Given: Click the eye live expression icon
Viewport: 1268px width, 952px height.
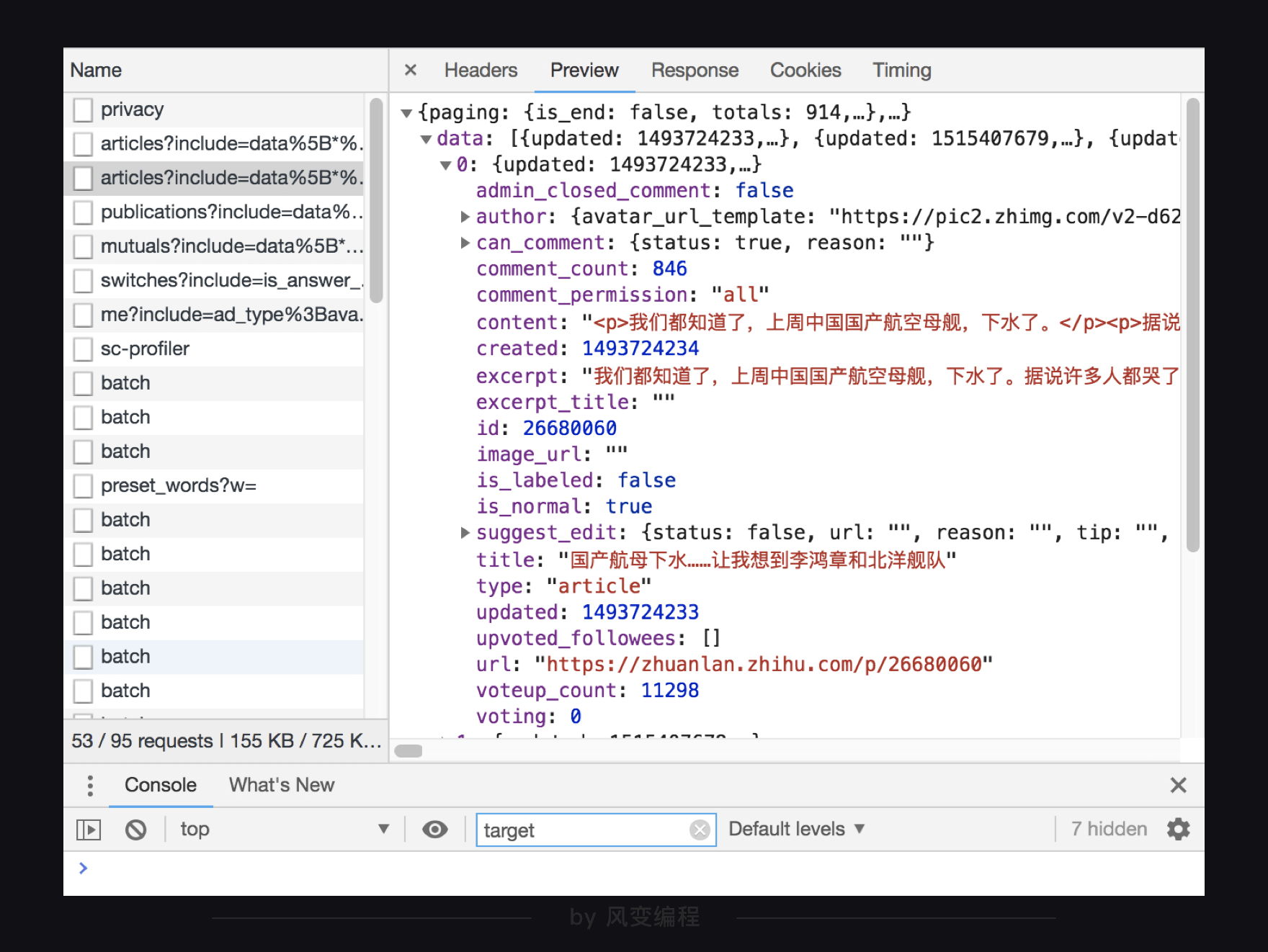Looking at the screenshot, I should (x=434, y=830).
